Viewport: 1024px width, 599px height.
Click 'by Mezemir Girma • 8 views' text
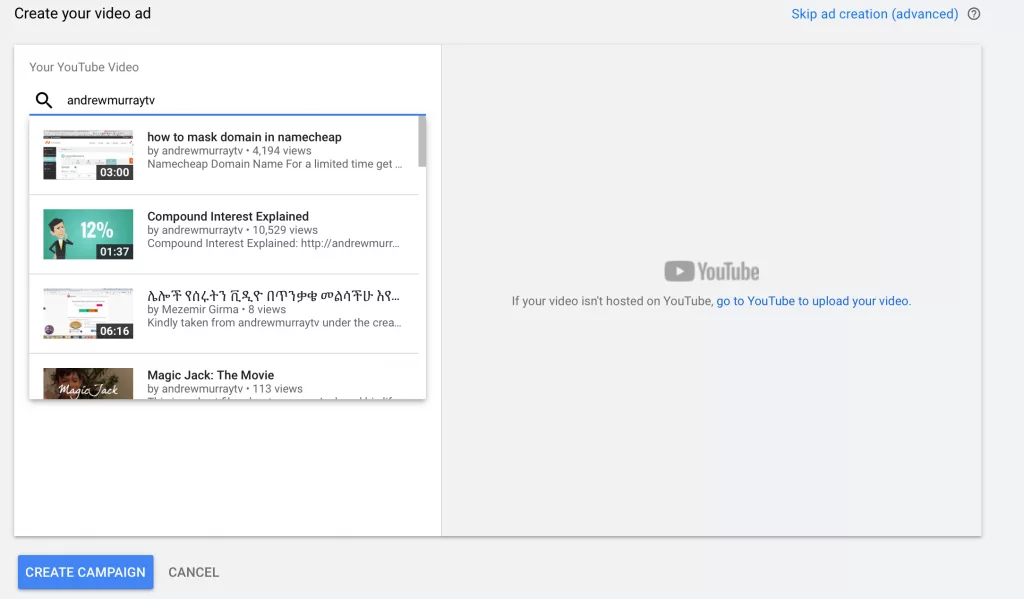(216, 309)
